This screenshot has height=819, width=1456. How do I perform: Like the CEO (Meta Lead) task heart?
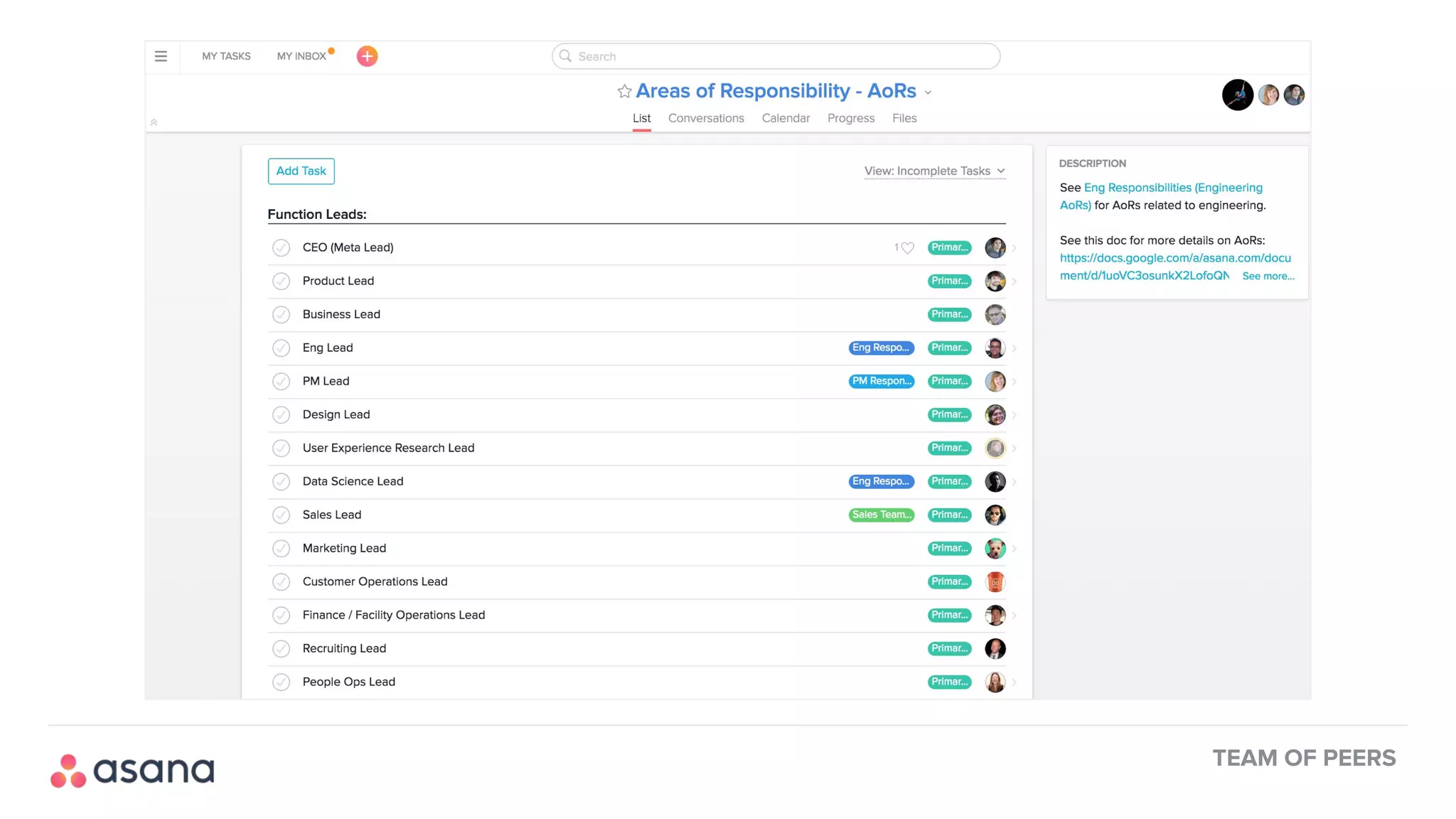[x=907, y=247]
